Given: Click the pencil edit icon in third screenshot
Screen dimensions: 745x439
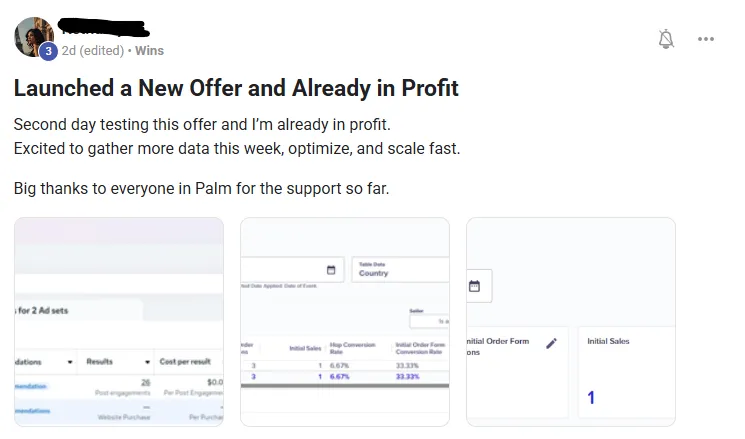Looking at the screenshot, I should point(551,343).
